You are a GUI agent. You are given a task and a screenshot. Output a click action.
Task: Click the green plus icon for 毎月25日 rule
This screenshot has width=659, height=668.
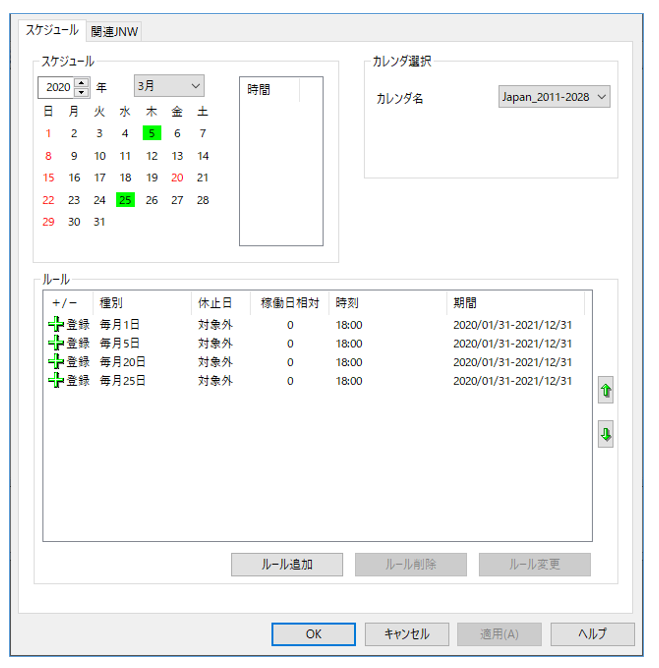point(55,380)
